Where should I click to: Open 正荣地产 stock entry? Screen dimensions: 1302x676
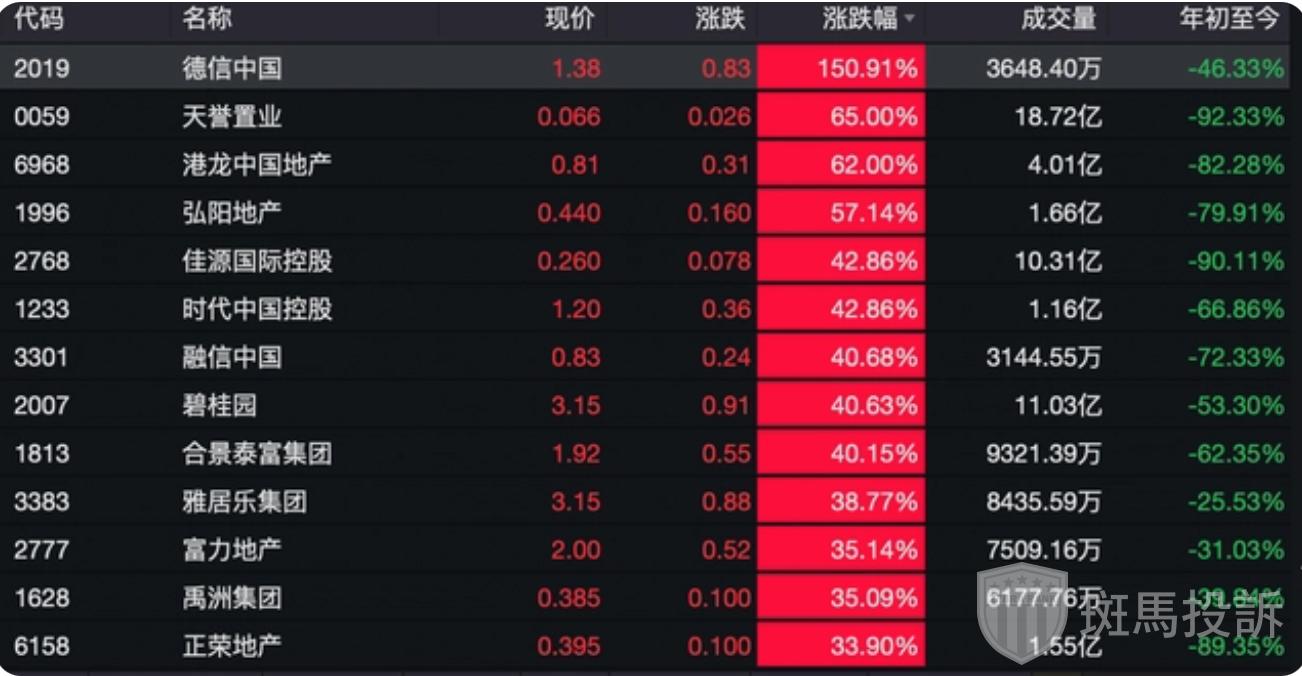click(232, 646)
